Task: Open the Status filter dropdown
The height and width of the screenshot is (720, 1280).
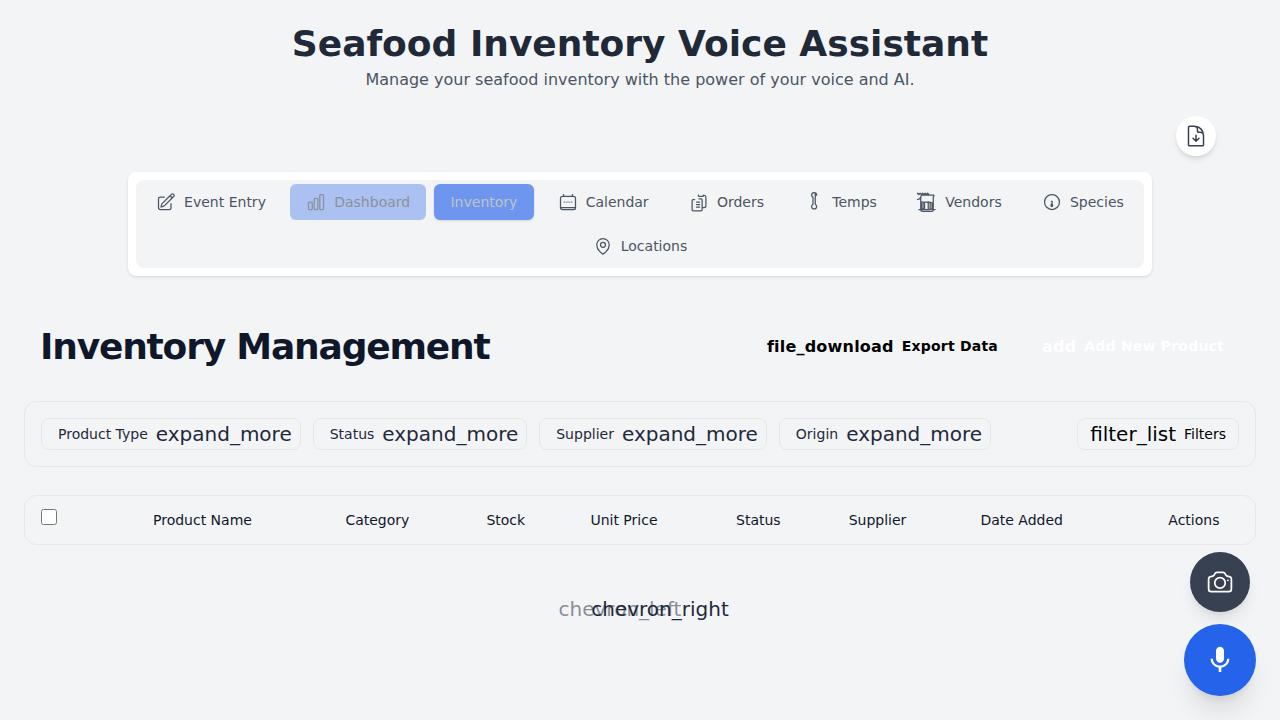Action: tap(419, 433)
